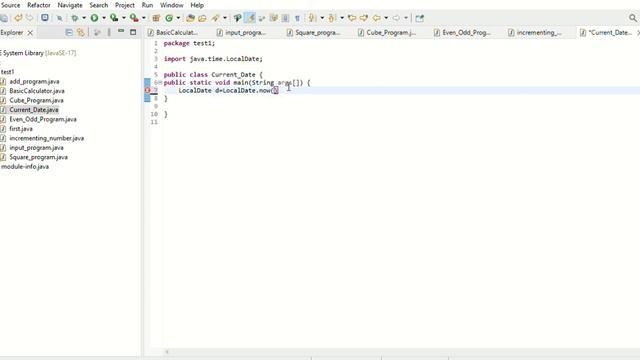
Task: Click the Back navigation arrow
Action: tap(376, 18)
